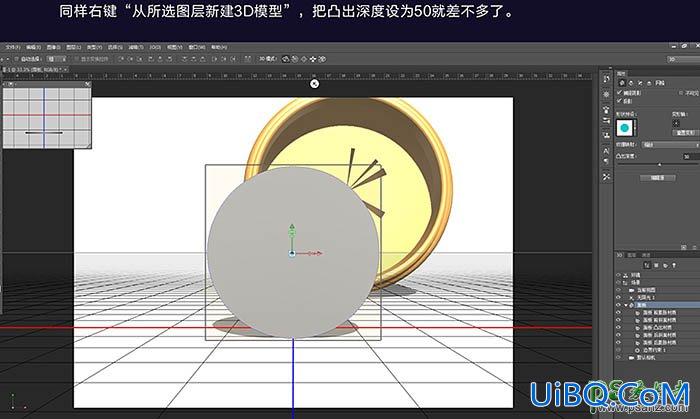
Task: Click the third icon in collapsed panel strip
Action: click(x=606, y=110)
